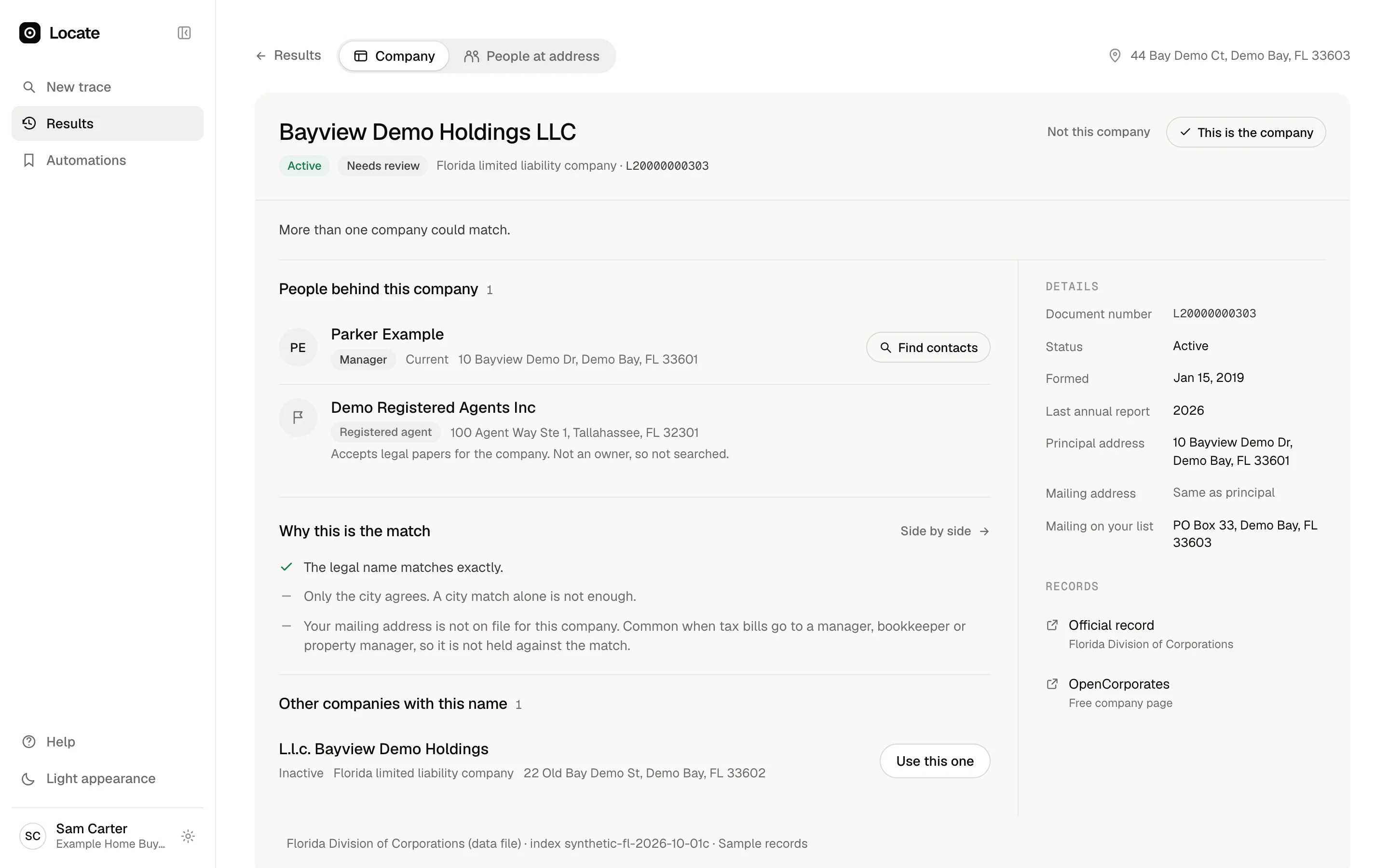Collapse the sidebar panel icon

pos(184,33)
